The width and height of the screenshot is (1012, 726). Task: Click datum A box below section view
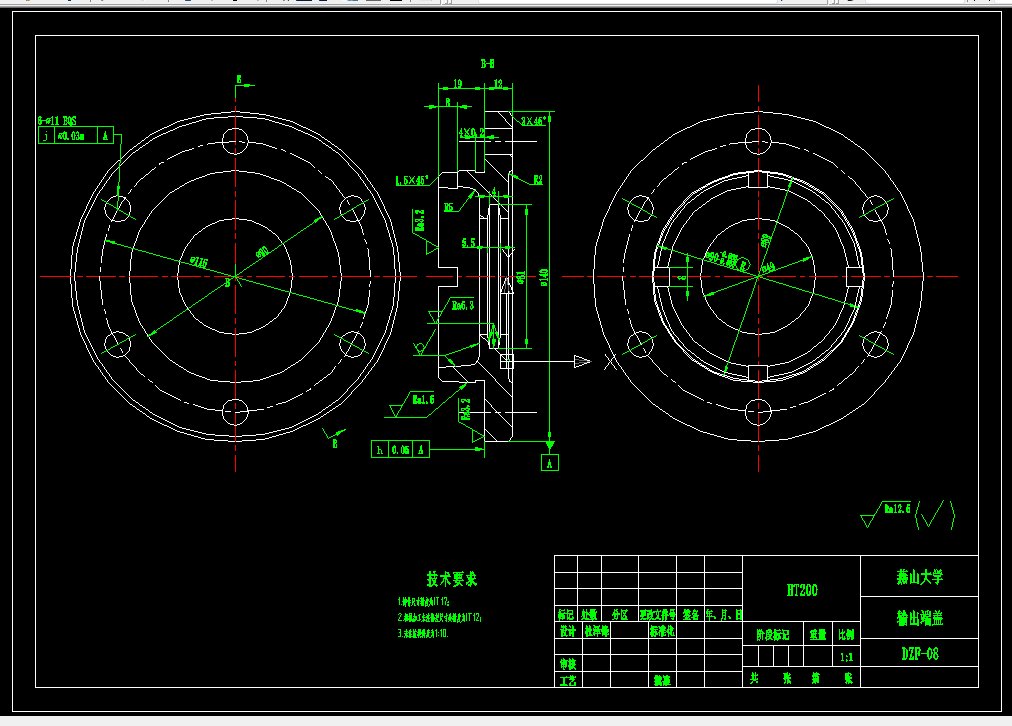[x=550, y=463]
